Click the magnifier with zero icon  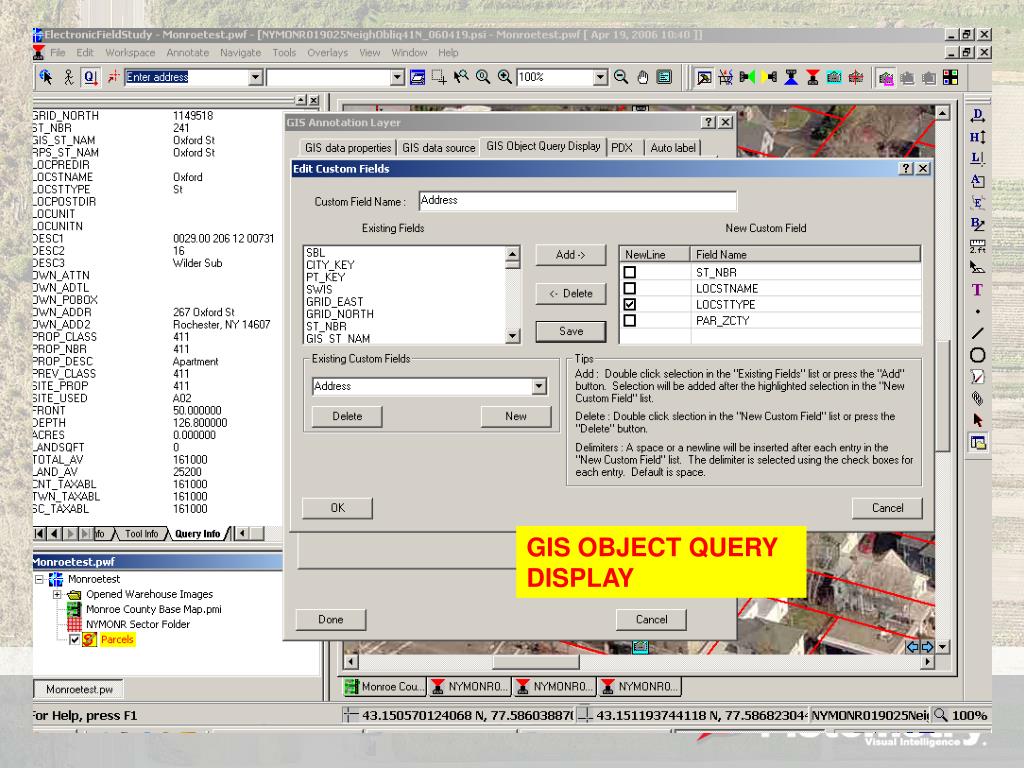483,77
